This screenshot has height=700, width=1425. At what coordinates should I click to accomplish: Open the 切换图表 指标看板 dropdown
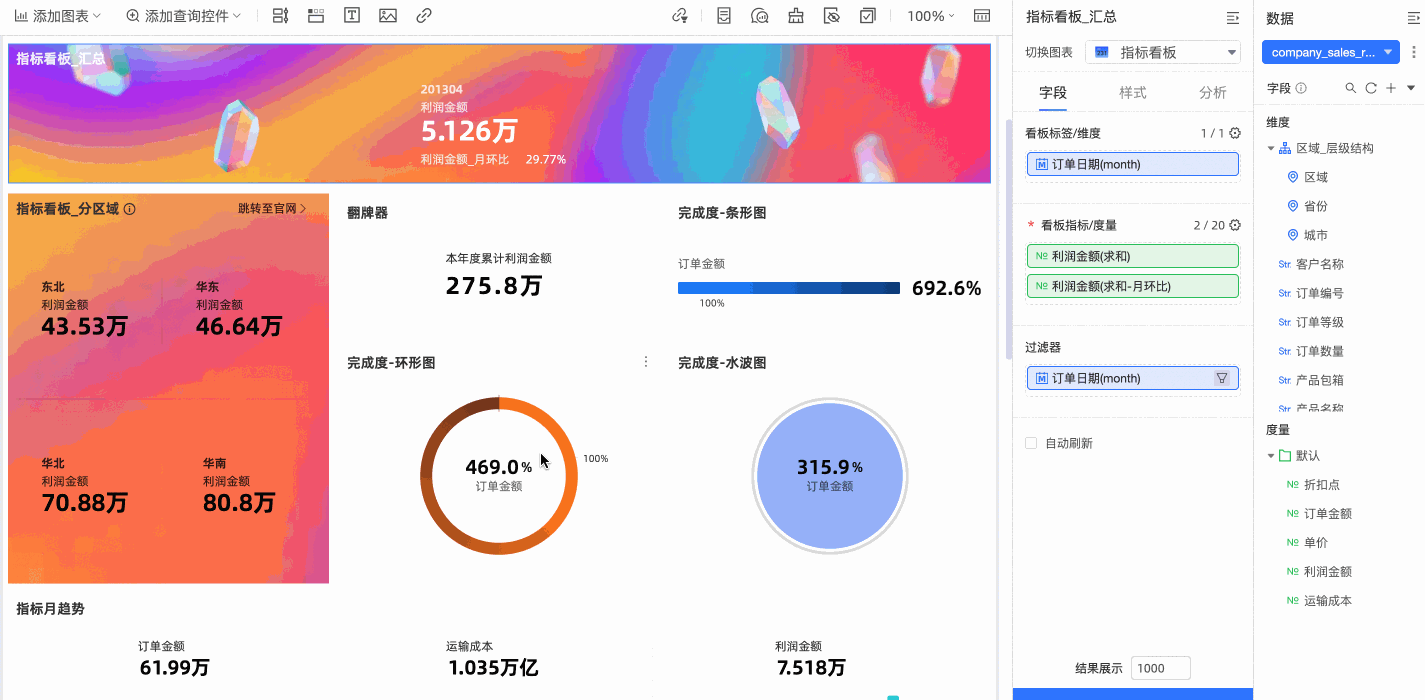coord(1163,52)
